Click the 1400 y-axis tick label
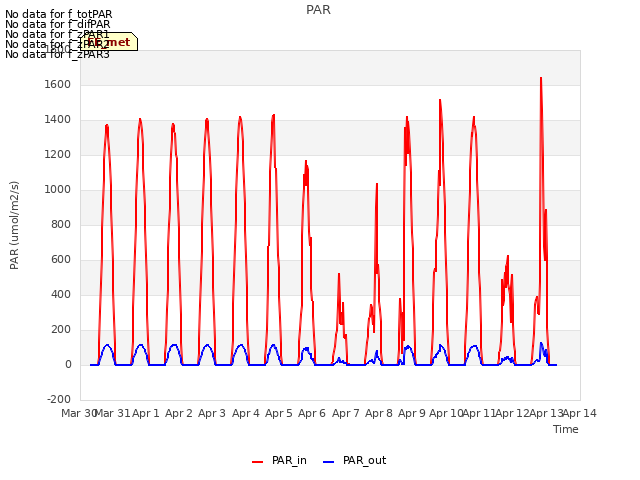The image size is (640, 480). [x=58, y=120]
